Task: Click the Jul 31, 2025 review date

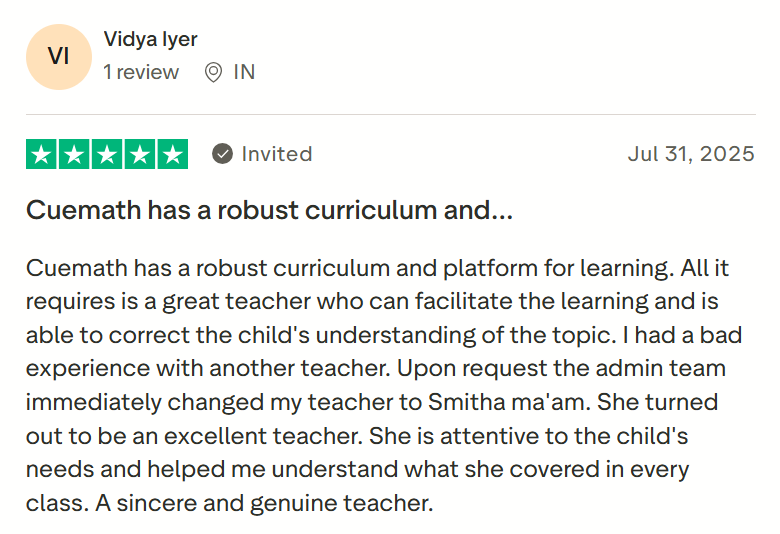Action: point(690,154)
